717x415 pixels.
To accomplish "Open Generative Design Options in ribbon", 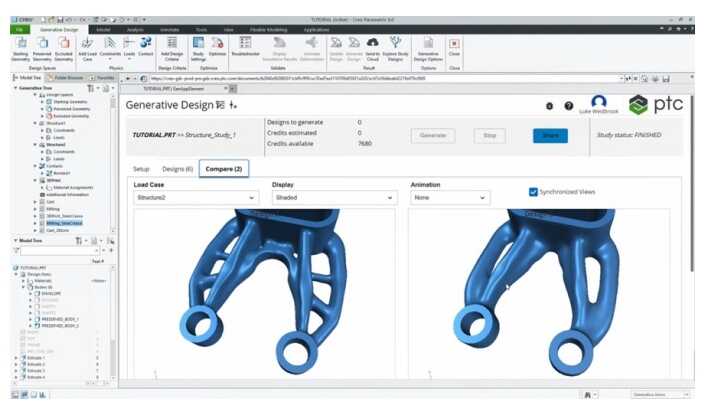I will [428, 48].
